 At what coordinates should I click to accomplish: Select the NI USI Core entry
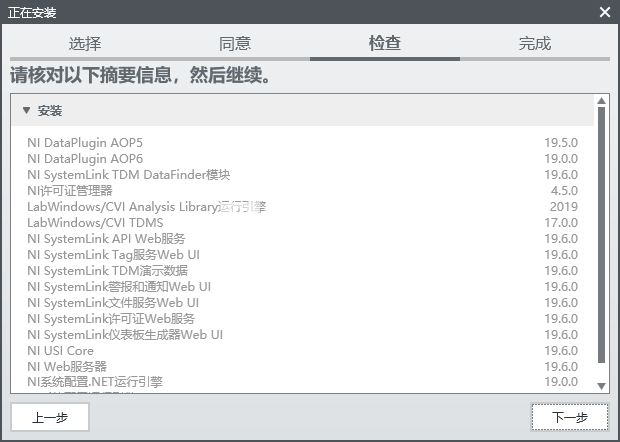tap(302, 351)
